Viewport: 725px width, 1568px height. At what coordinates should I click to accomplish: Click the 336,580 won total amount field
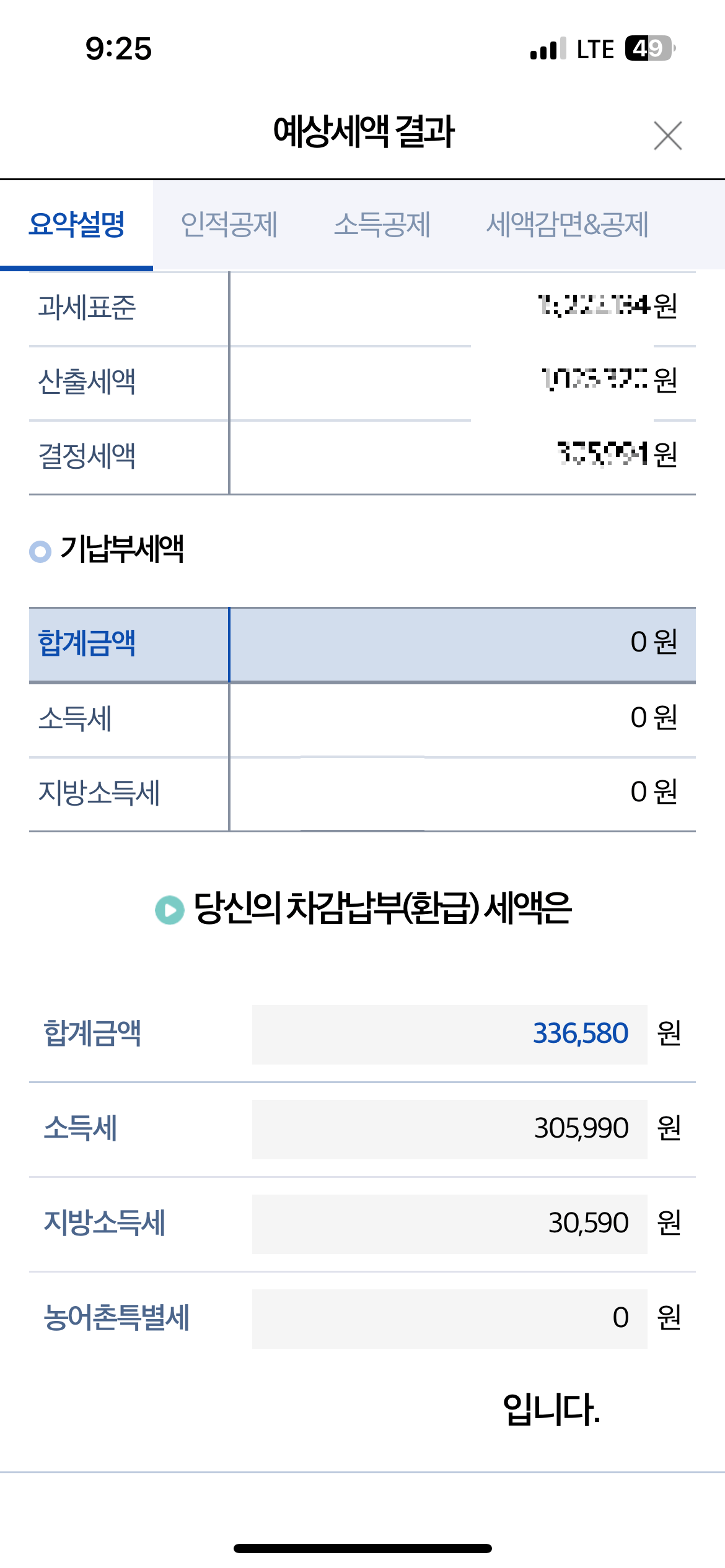click(446, 1034)
